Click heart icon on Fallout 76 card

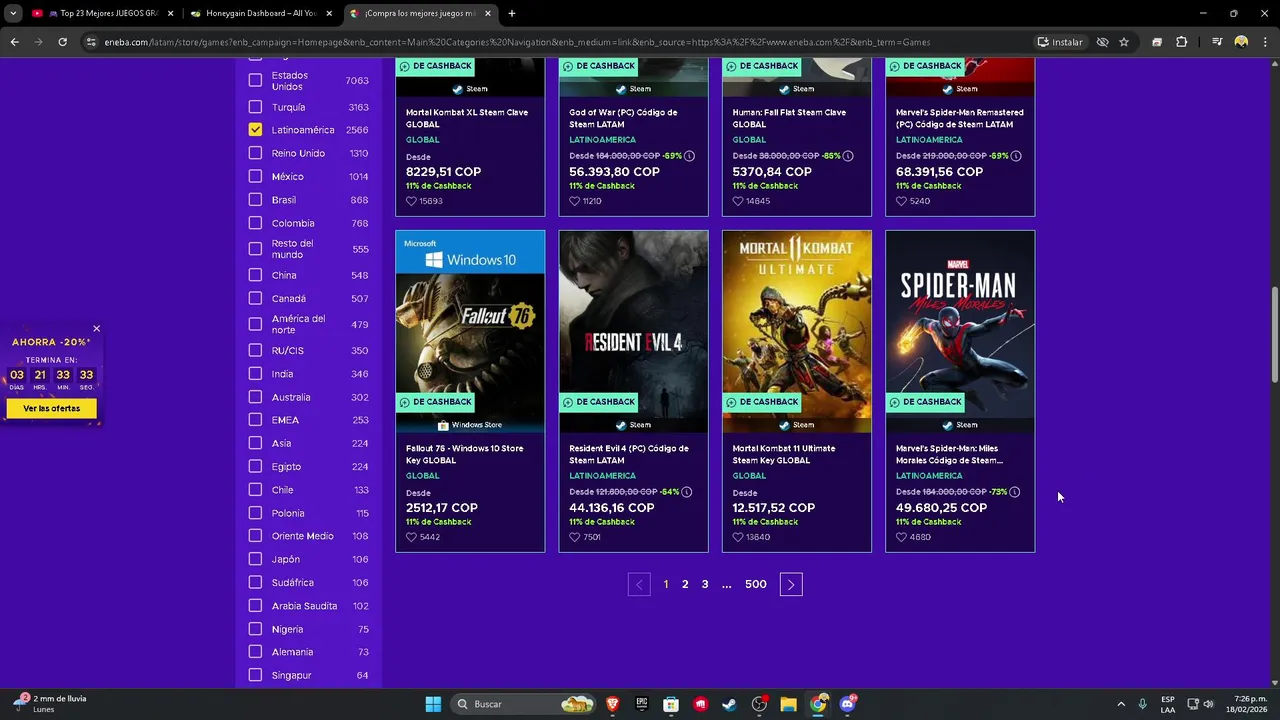(411, 537)
